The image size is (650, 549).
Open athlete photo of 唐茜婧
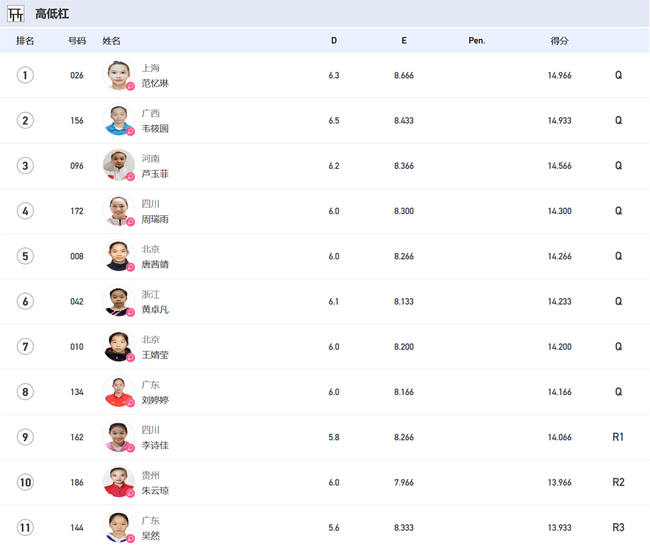(x=118, y=255)
